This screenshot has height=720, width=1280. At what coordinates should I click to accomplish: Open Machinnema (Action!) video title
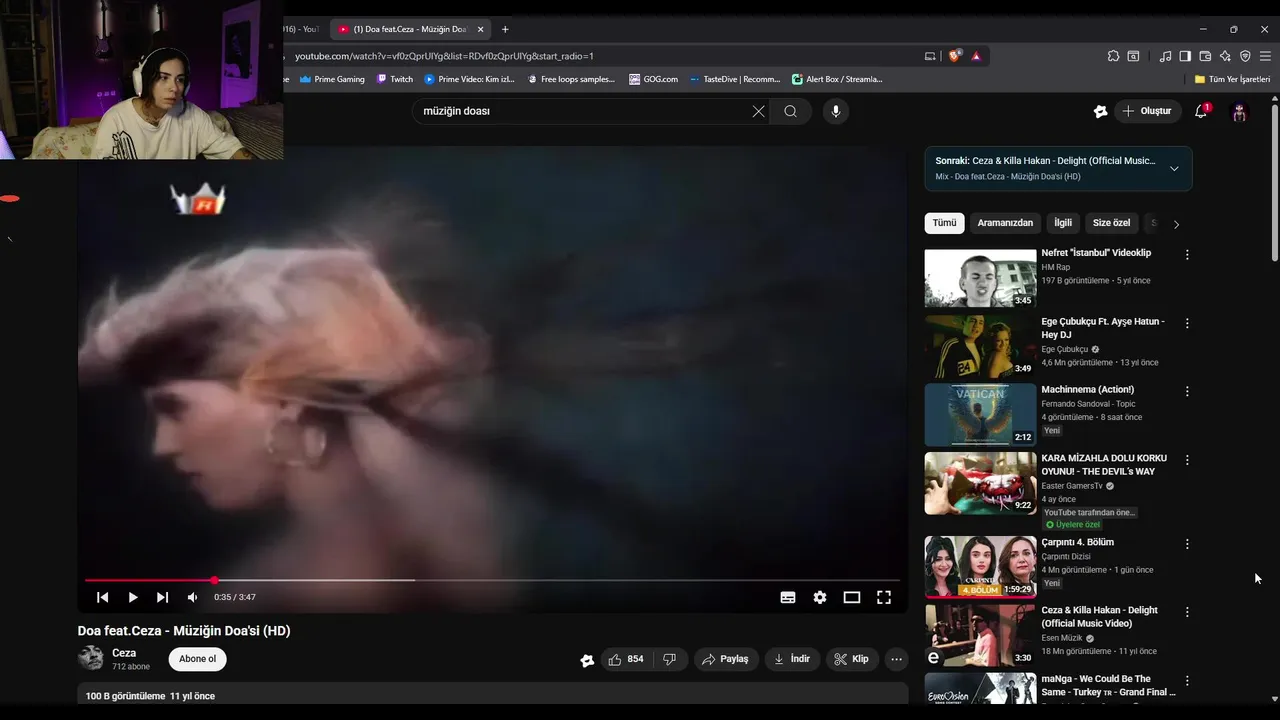[1087, 389]
